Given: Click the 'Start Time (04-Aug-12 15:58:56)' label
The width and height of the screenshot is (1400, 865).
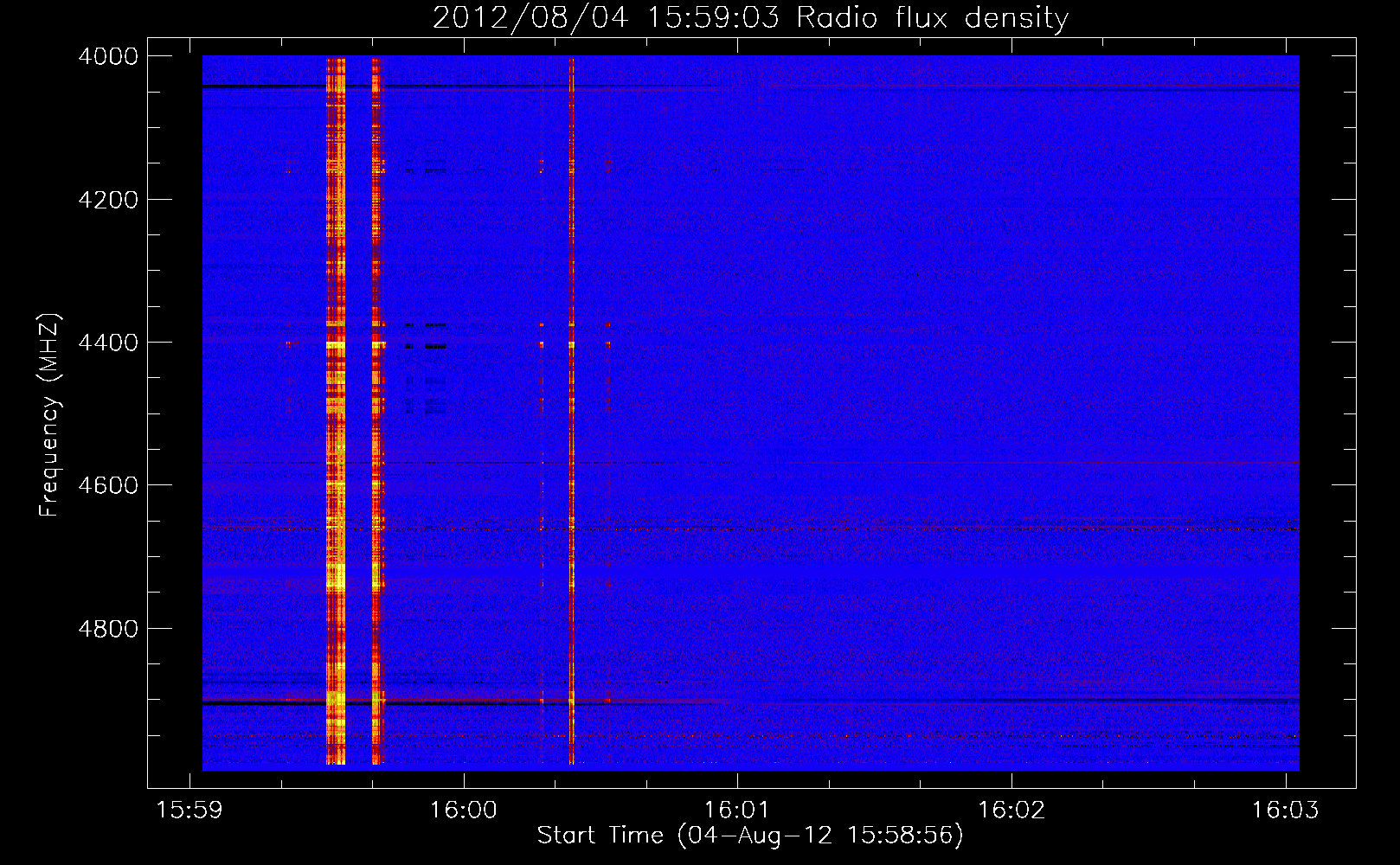Looking at the screenshot, I should 750,836.
